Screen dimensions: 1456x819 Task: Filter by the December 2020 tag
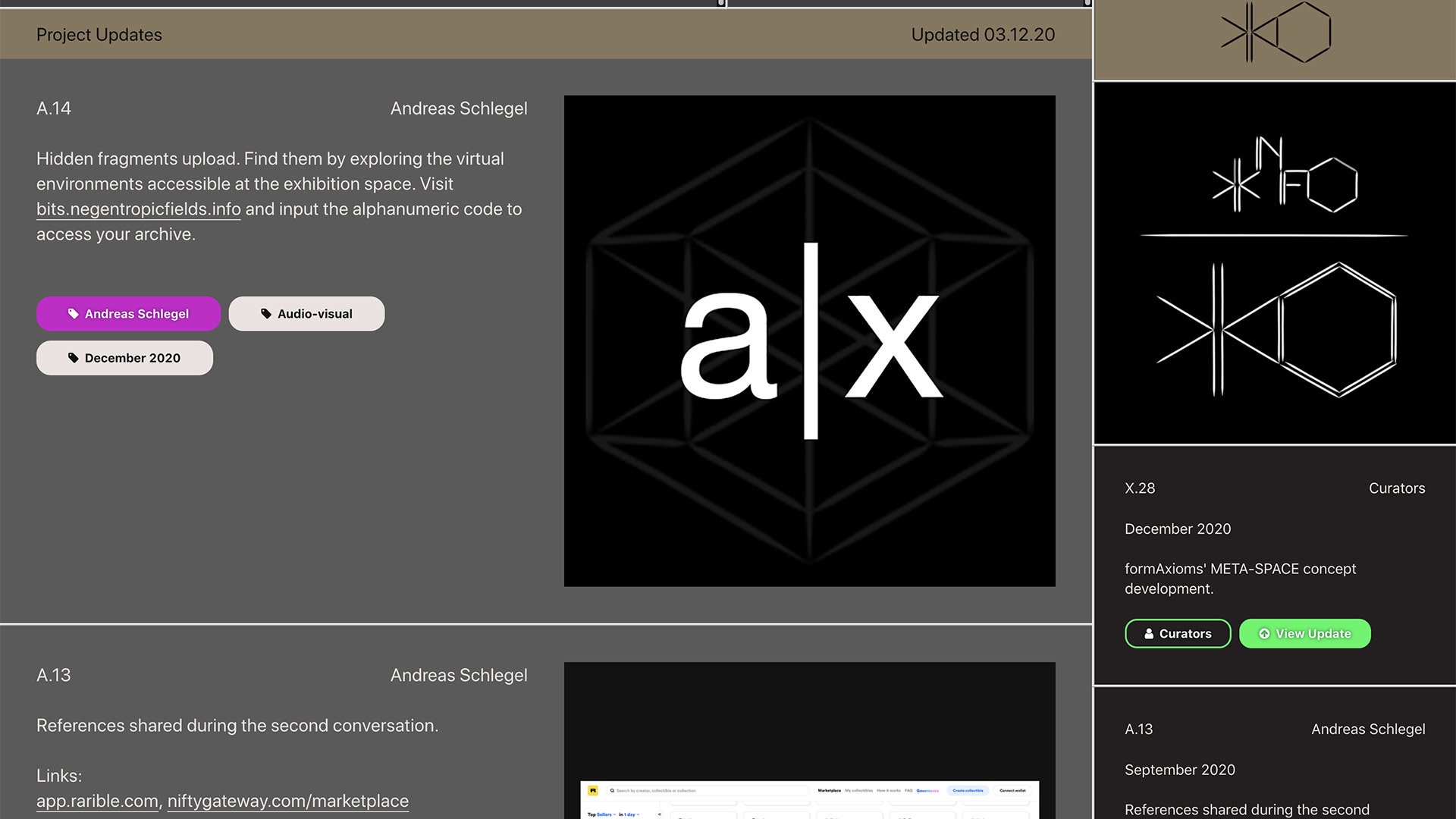tap(124, 358)
